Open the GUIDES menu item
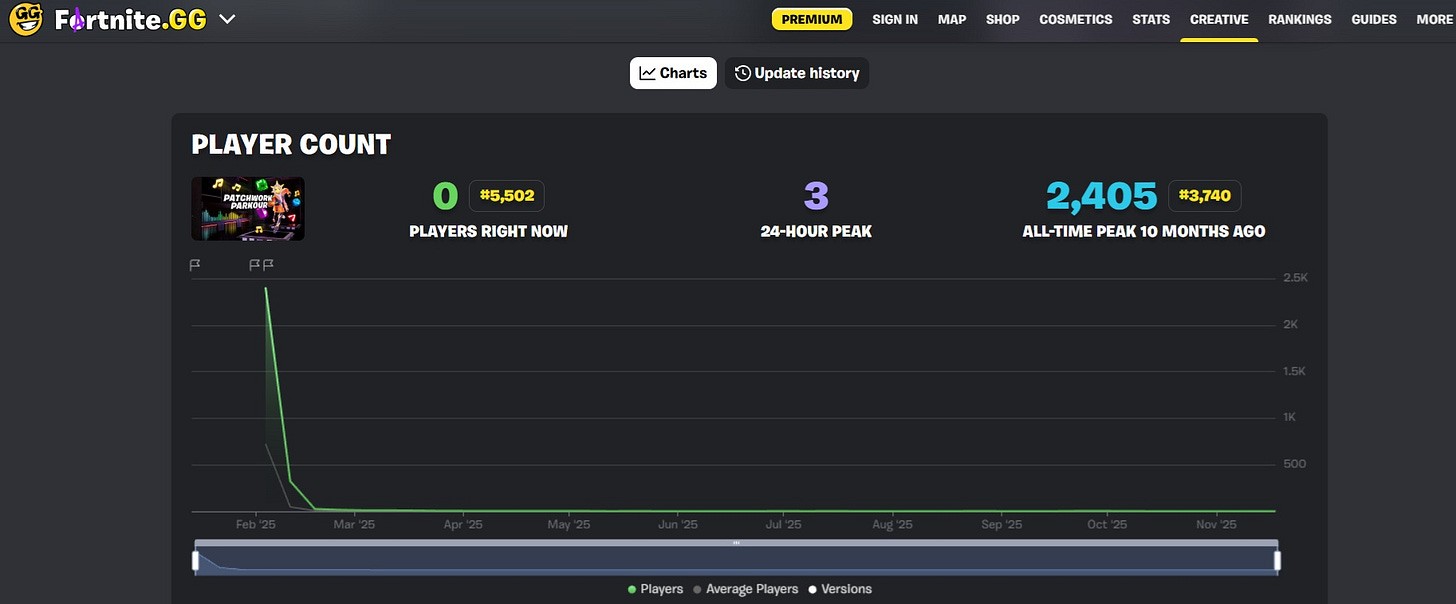The width and height of the screenshot is (1456, 604). point(1374,19)
